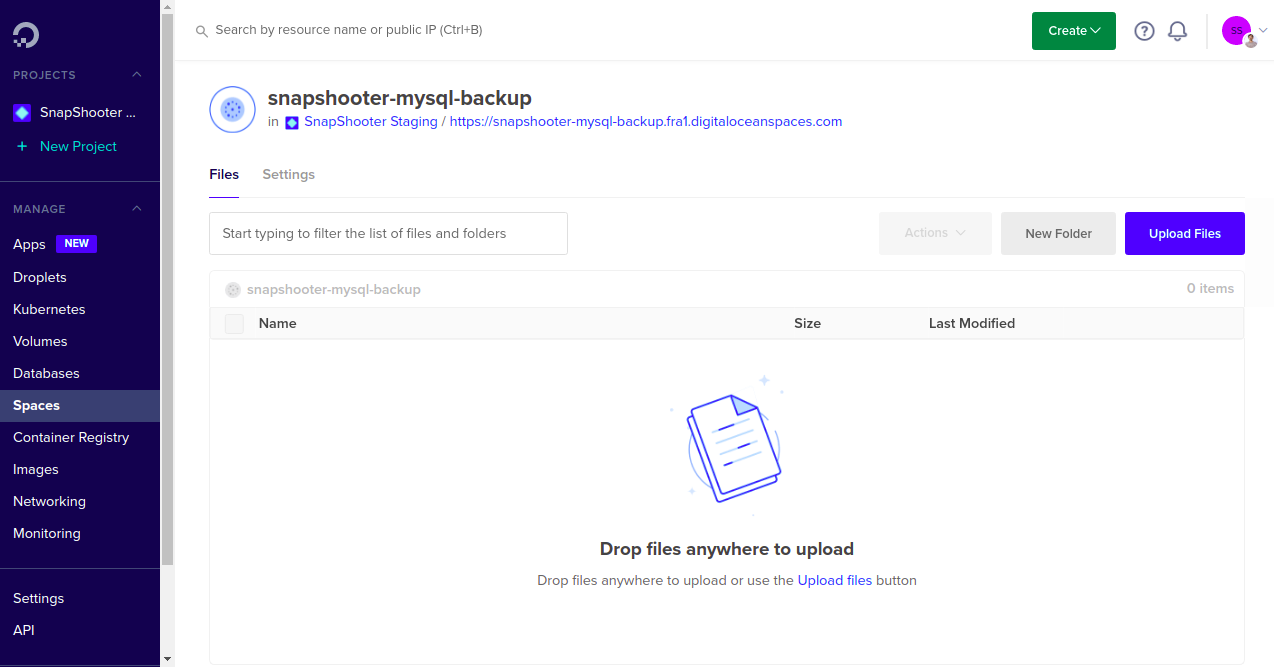Switch to the Settings tab
The width and height of the screenshot is (1274, 667).
tap(288, 174)
